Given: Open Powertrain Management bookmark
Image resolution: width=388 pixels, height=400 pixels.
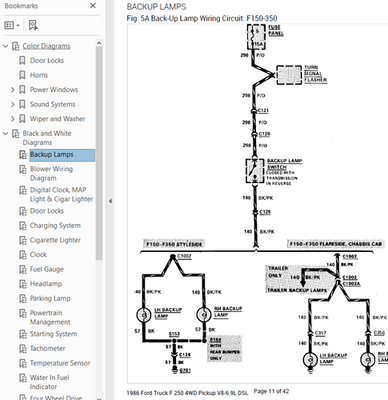Looking at the screenshot, I should click(50, 317).
